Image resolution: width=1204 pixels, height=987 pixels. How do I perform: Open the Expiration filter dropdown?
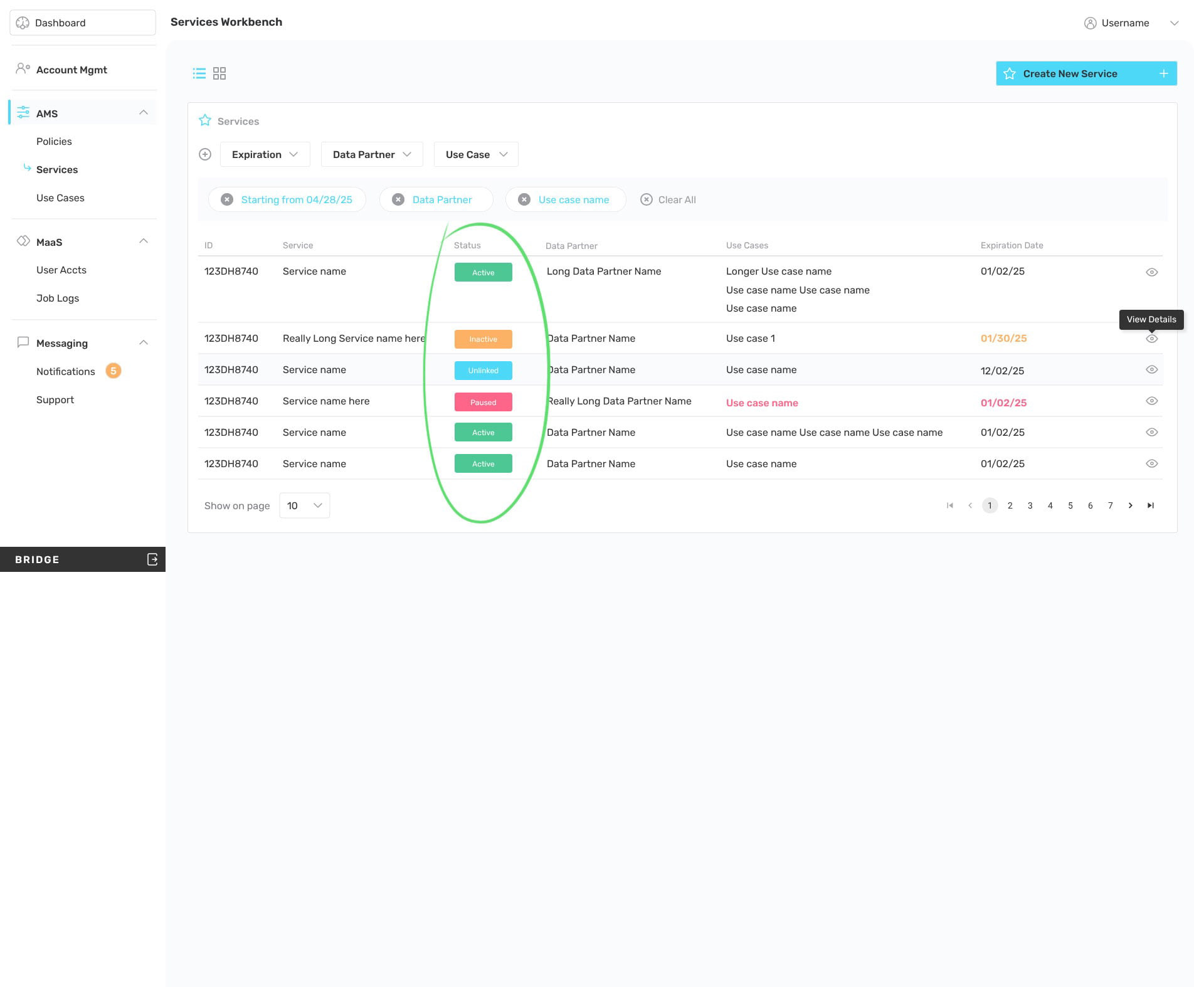pyautogui.click(x=265, y=154)
